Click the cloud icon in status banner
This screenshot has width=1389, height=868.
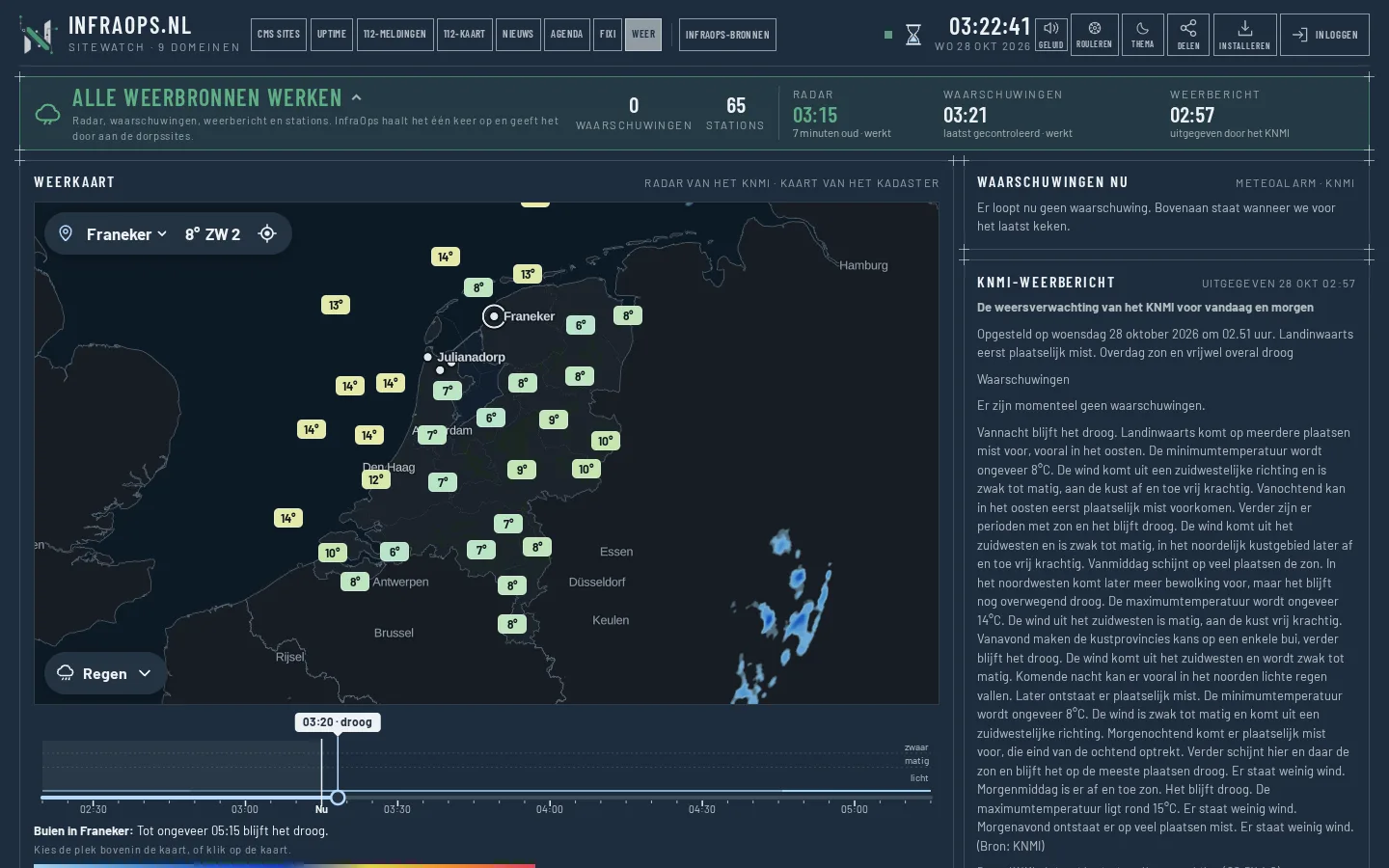tap(47, 114)
